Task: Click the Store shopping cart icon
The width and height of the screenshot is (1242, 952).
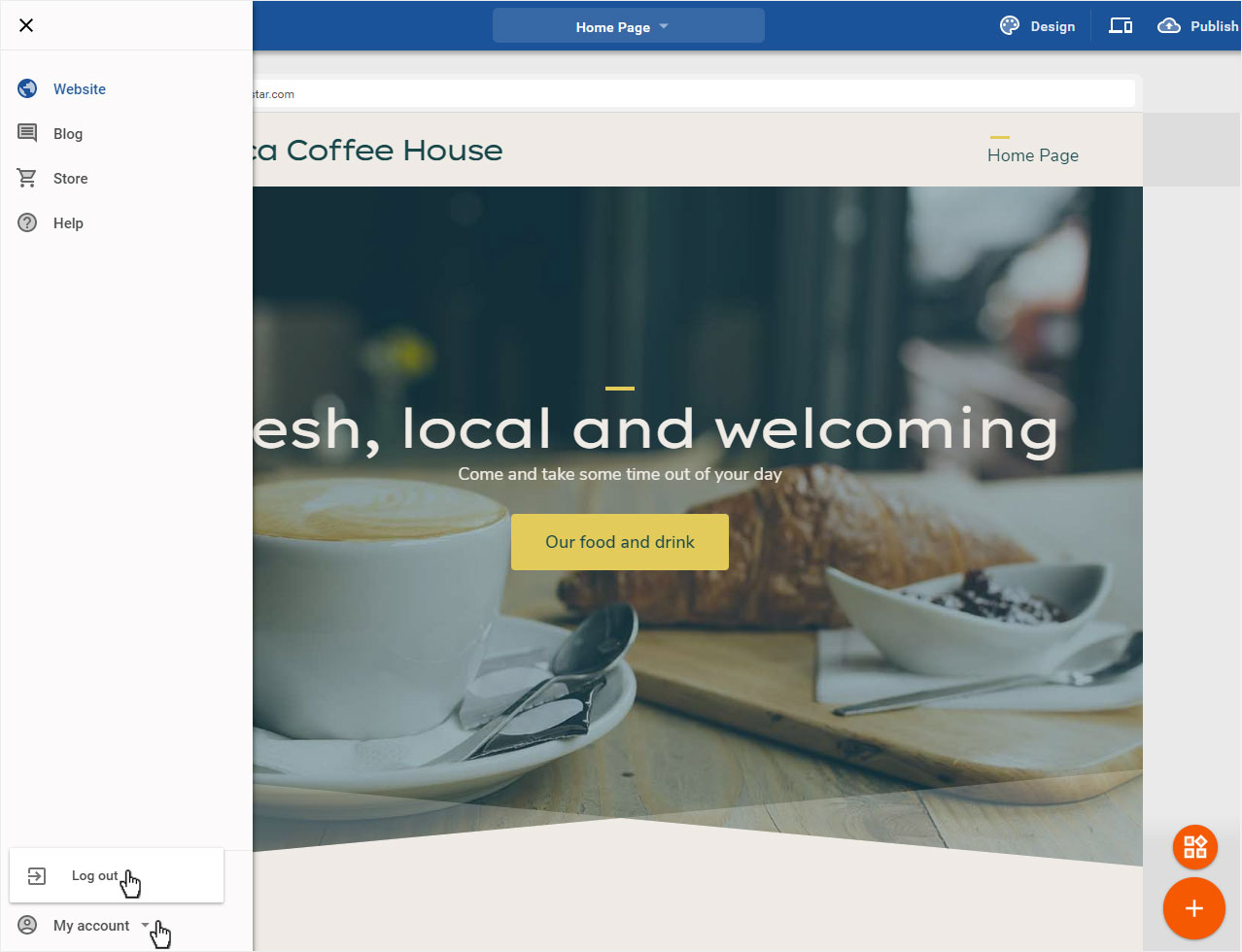Action: click(27, 178)
